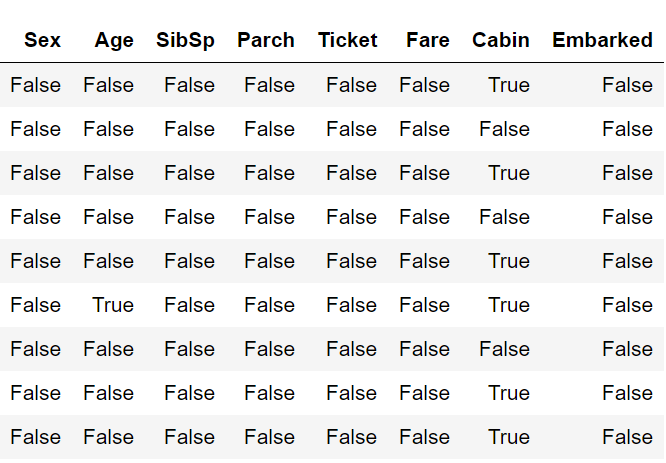This screenshot has height=463, width=666.
Task: Select the Fare column header
Action: 428,41
